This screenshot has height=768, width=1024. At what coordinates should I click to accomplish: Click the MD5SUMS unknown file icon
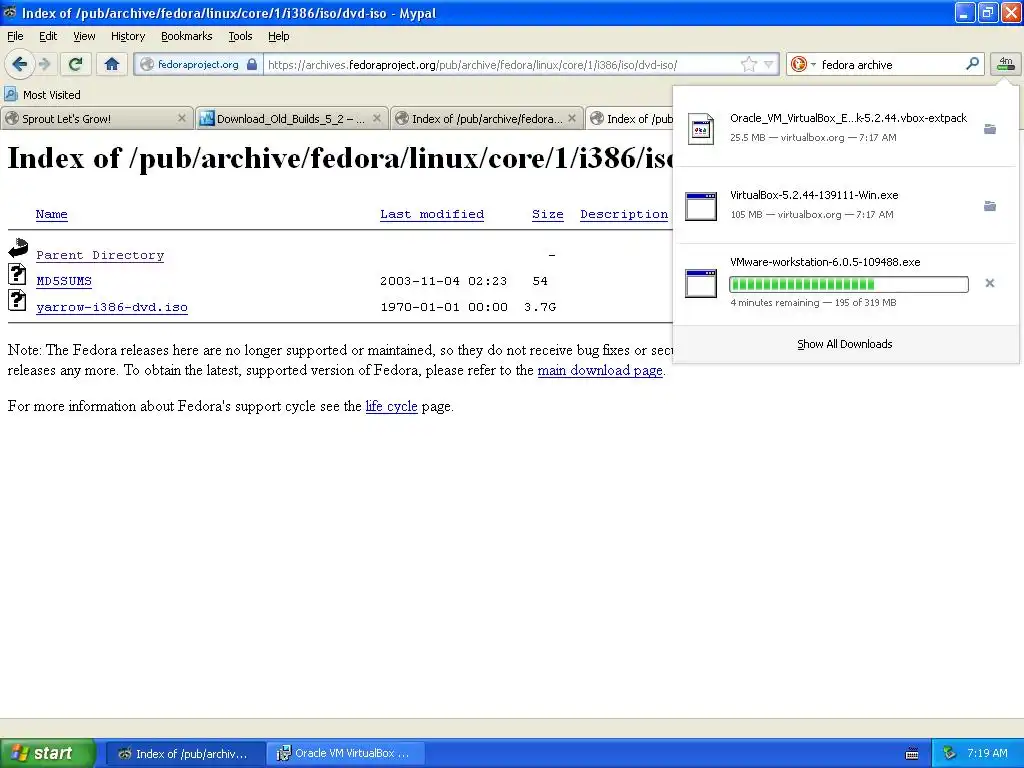(x=17, y=273)
